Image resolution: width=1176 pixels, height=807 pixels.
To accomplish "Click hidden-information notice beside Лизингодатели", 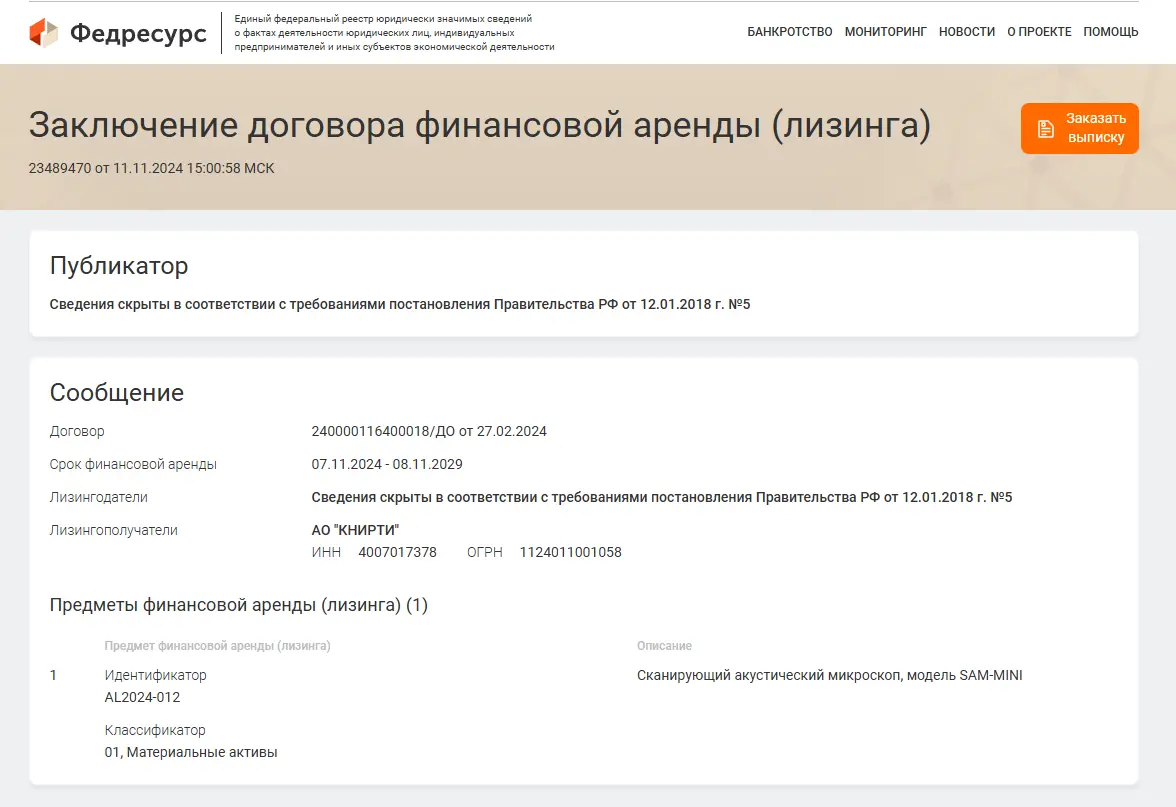I will coord(662,497).
